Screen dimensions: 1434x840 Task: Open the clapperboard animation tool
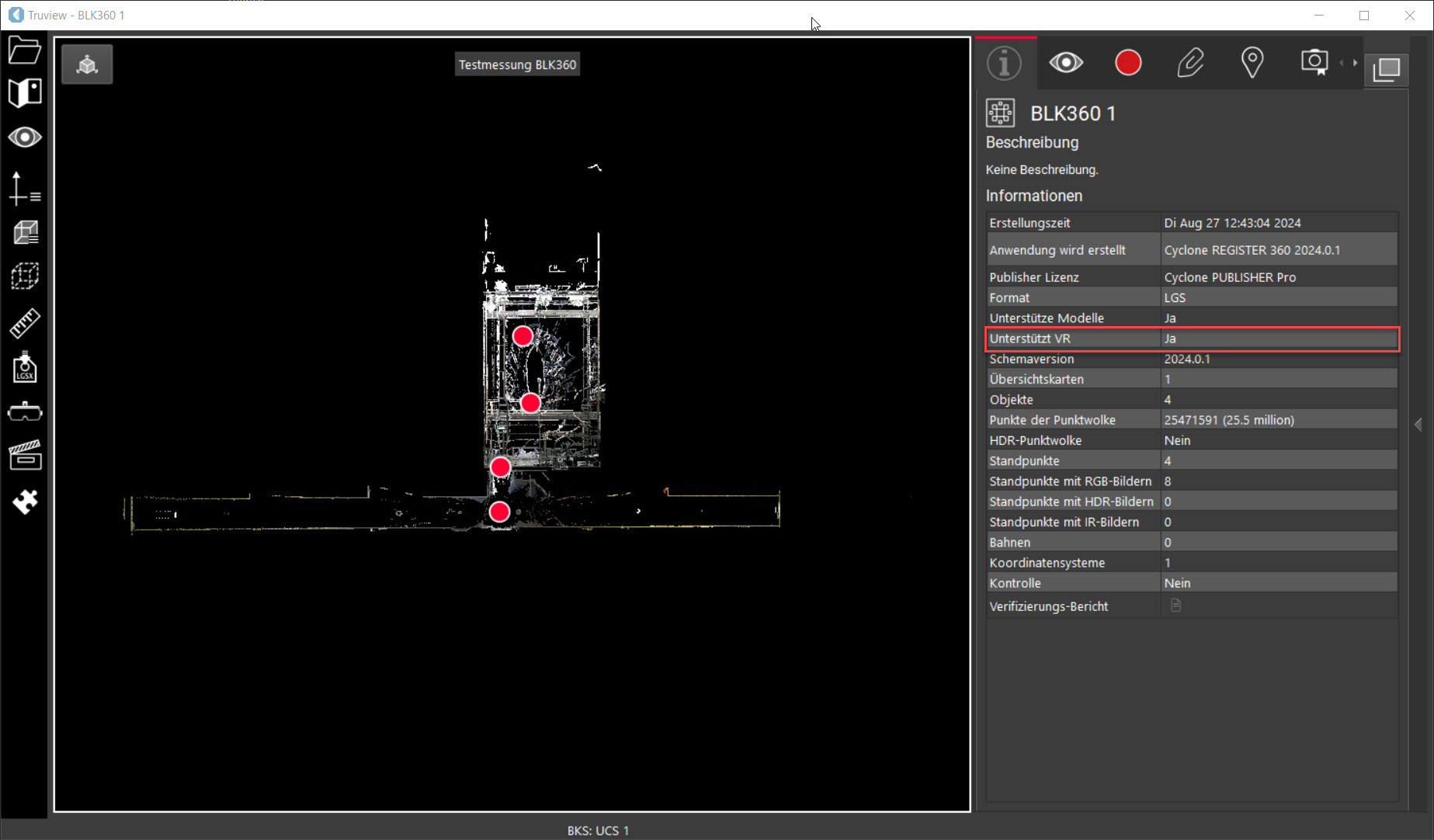pos(24,456)
